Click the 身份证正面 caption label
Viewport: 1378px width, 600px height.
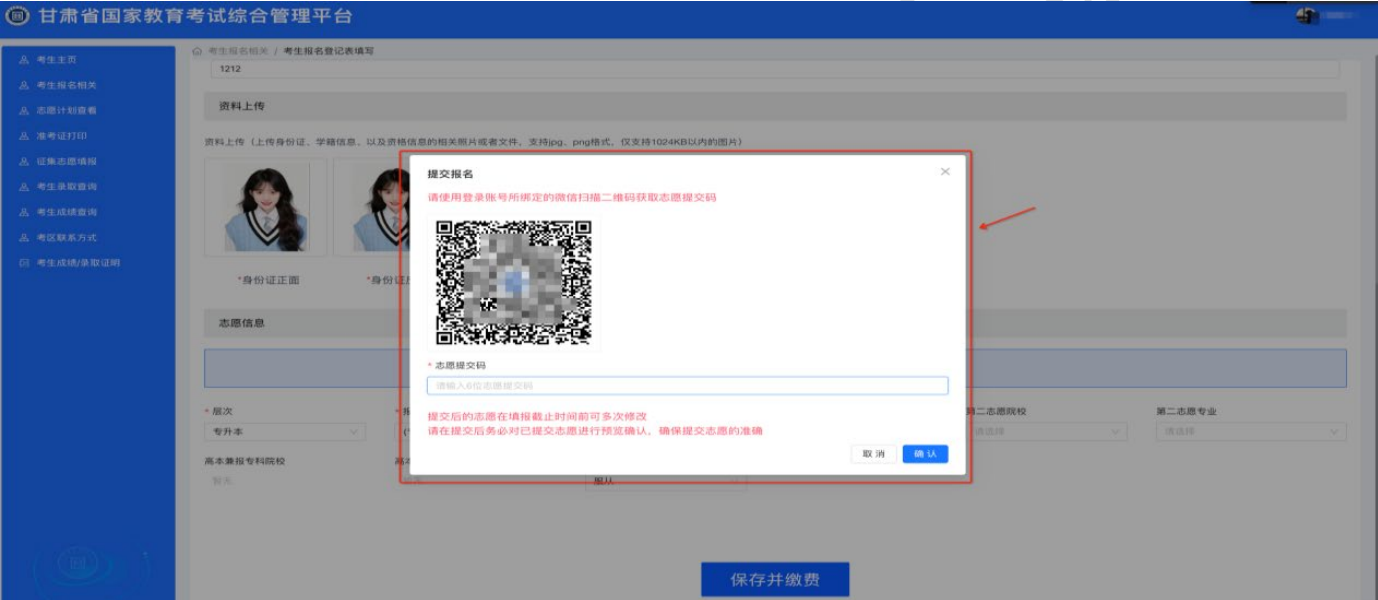268,280
